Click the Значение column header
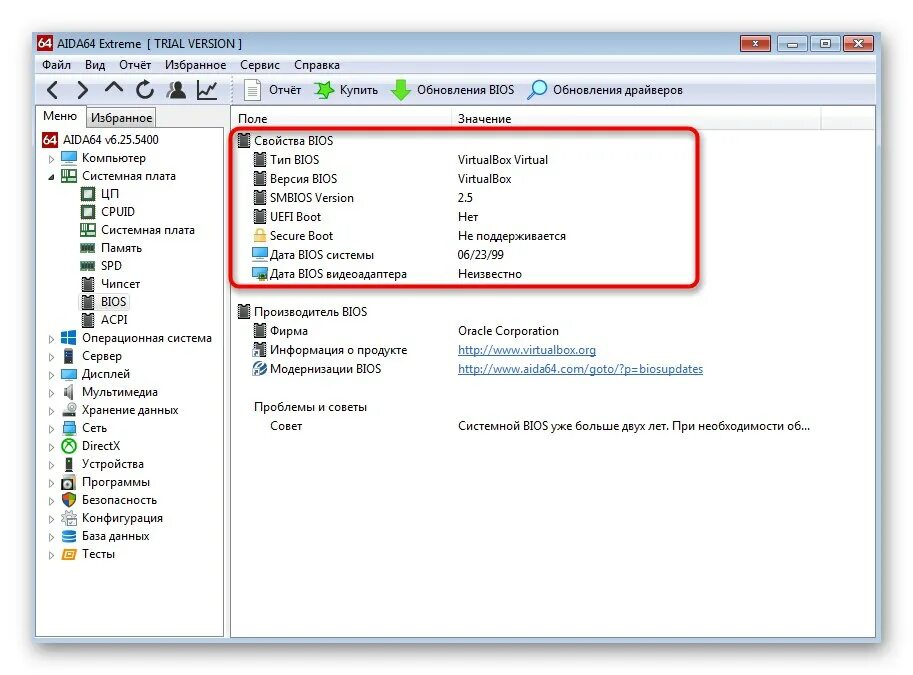The width and height of the screenshot is (913, 675). click(636, 119)
